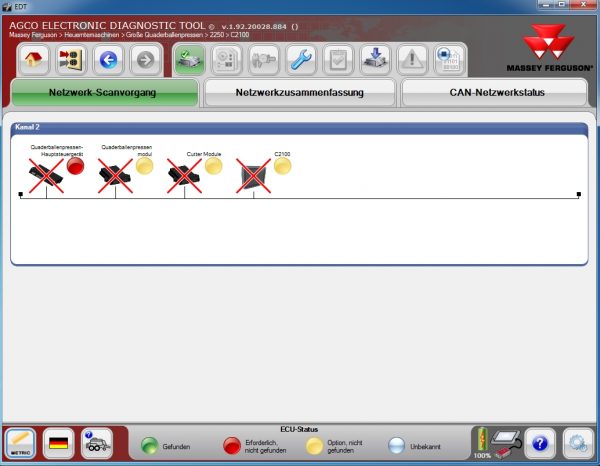Open the data logging binary icon
Screen dimensions: 600x466
coord(449,60)
